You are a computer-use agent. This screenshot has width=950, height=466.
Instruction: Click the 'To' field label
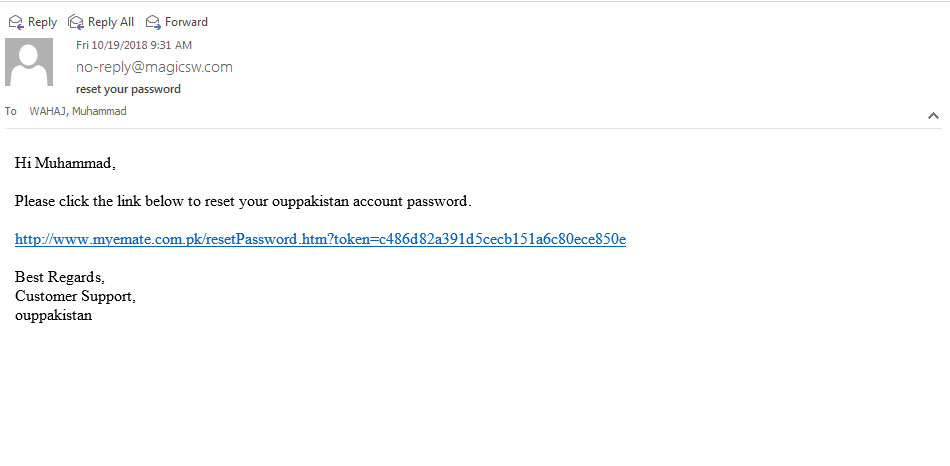11,112
